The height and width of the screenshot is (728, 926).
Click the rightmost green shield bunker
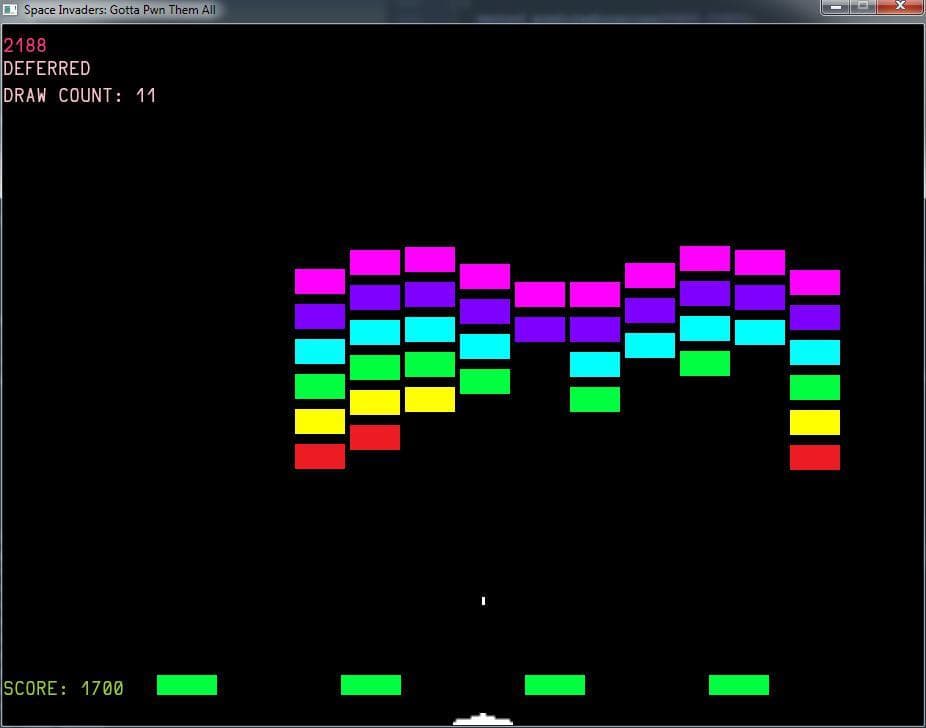[x=739, y=685]
